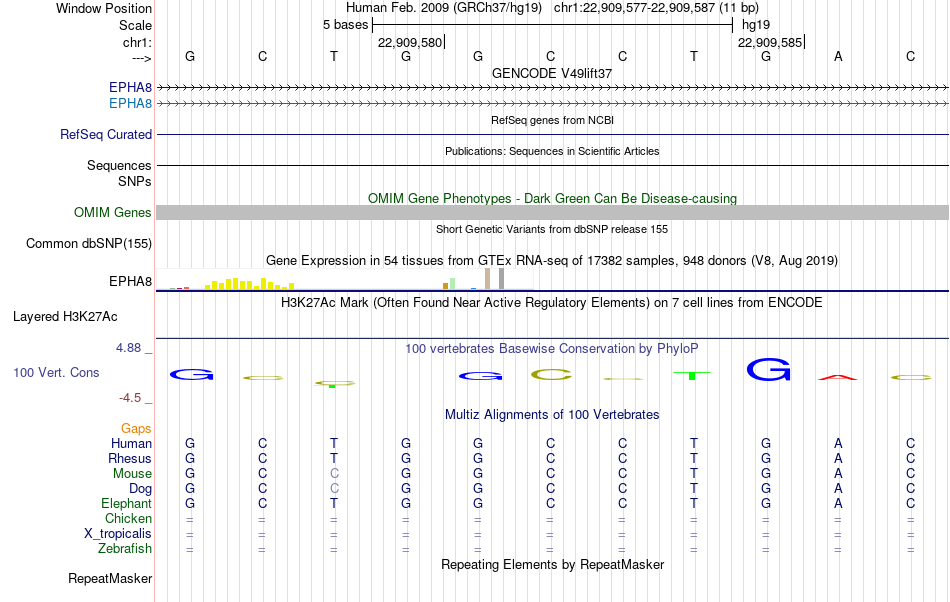Click the GENCODE V49lift37 track title
The height and width of the screenshot is (602, 950).
[x=552, y=73]
